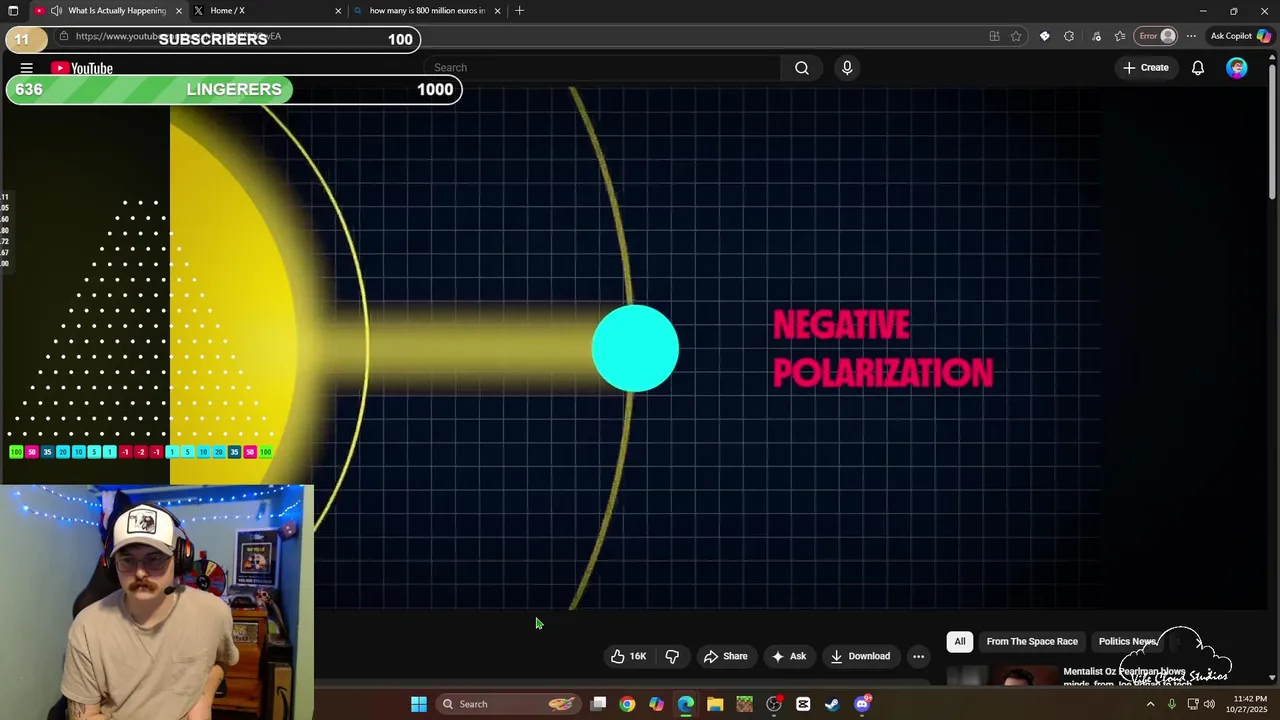Open the Edge favorites list icon
The height and width of the screenshot is (720, 1280).
tap(1120, 36)
